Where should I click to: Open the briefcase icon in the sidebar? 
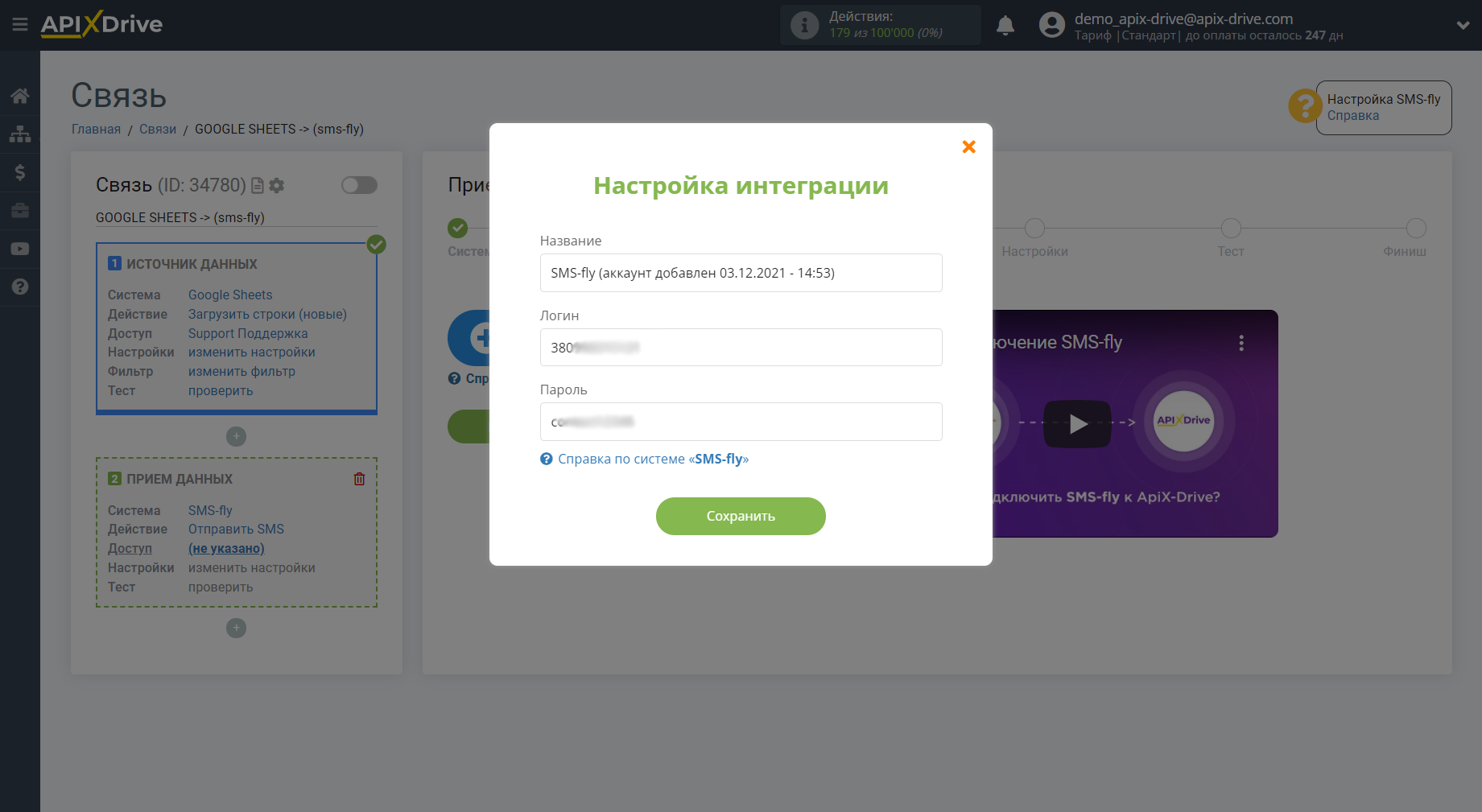click(x=20, y=211)
